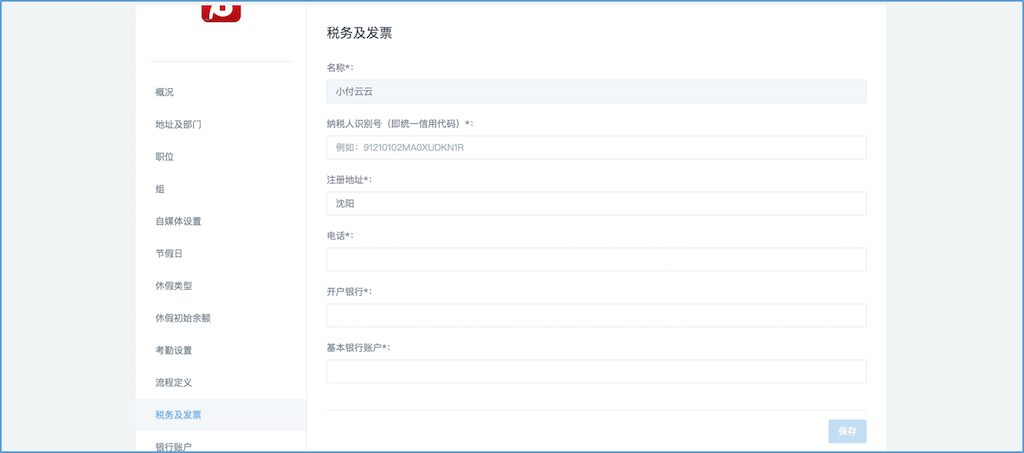
Task: Open 休假类型 in the sidebar
Action: 174,286
